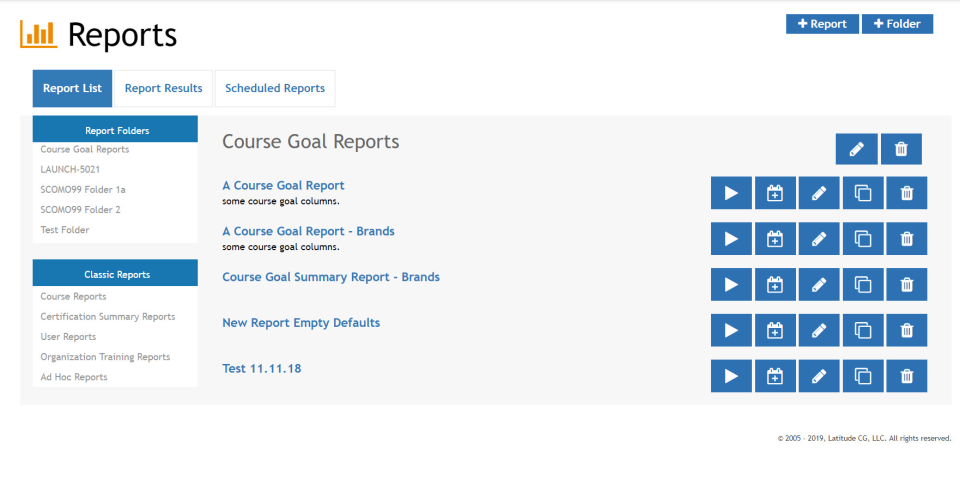Open Organization Training Reports

pos(105,357)
